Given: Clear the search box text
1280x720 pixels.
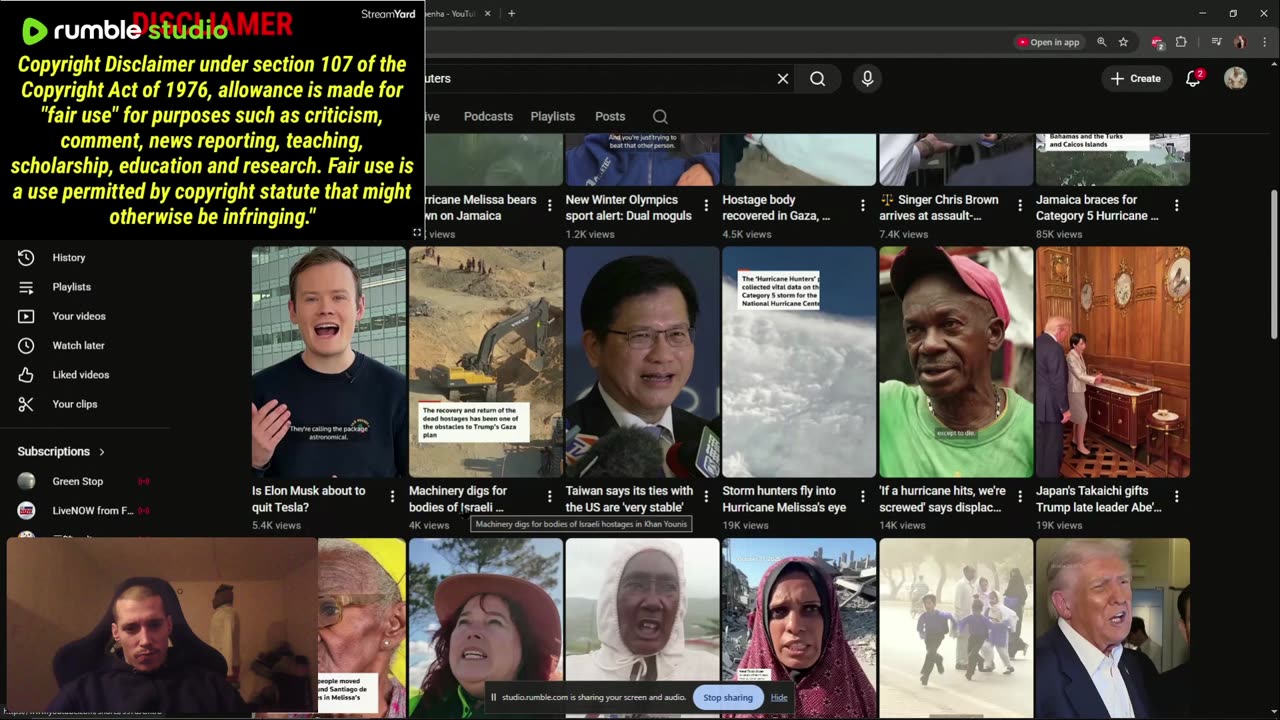Looking at the screenshot, I should 783,79.
